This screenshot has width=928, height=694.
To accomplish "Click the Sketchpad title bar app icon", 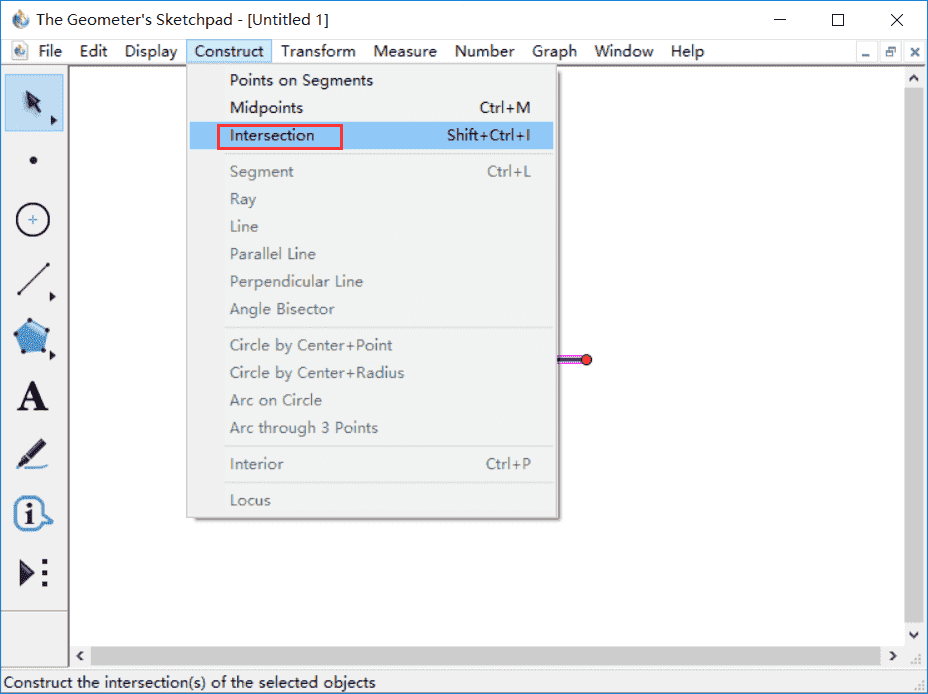I will pos(21,20).
